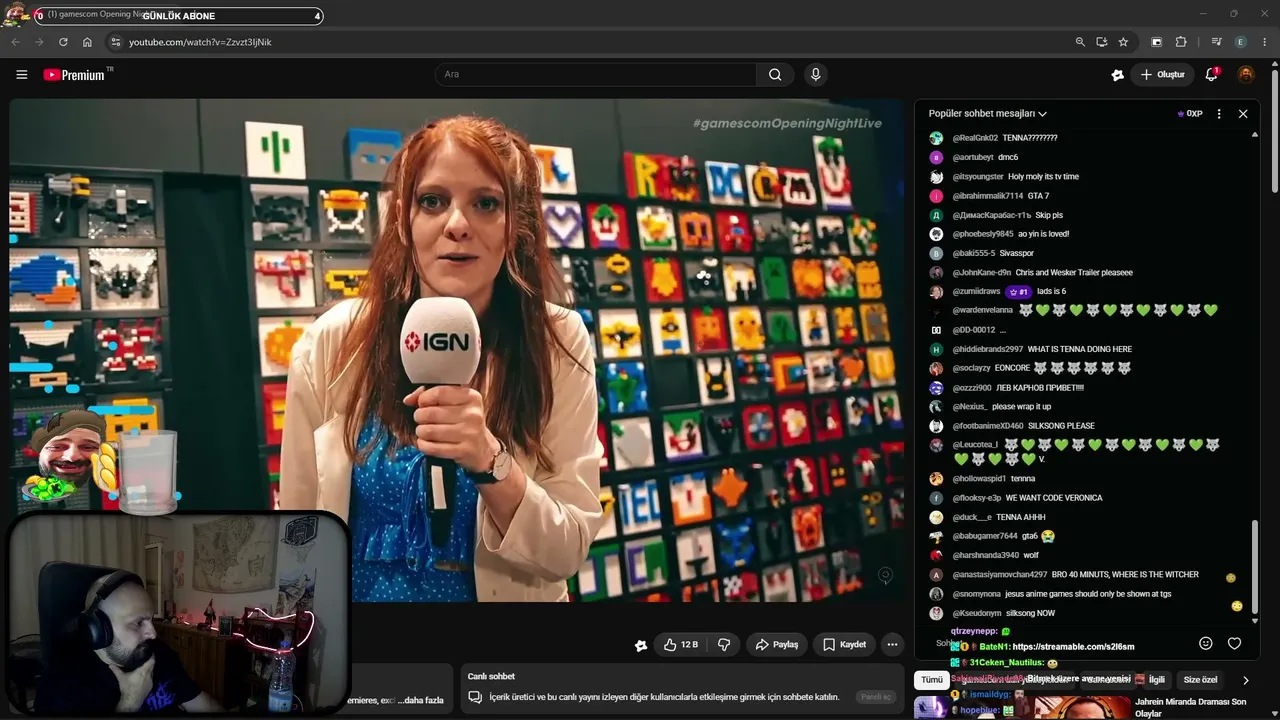
Task: Navigate back in the browser
Action: [x=15, y=42]
